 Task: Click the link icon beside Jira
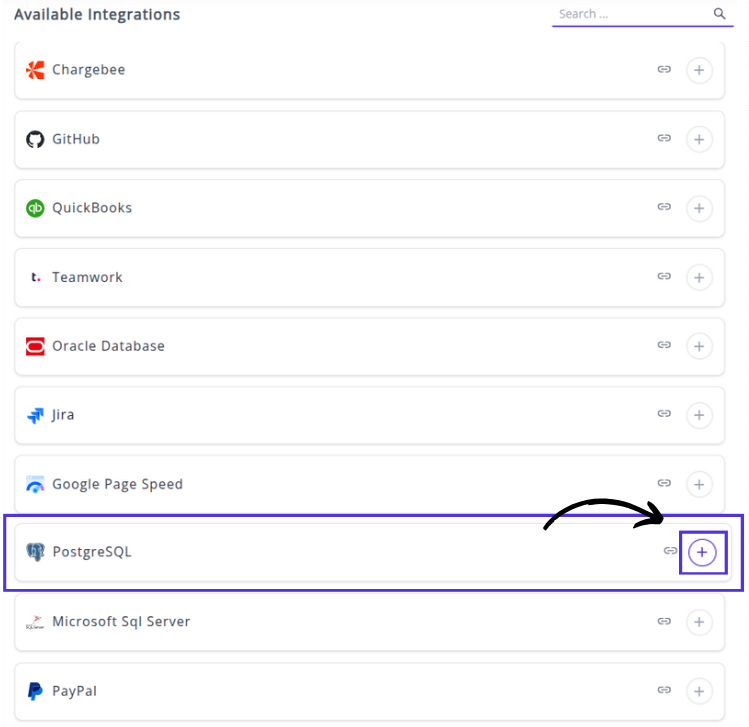point(664,415)
